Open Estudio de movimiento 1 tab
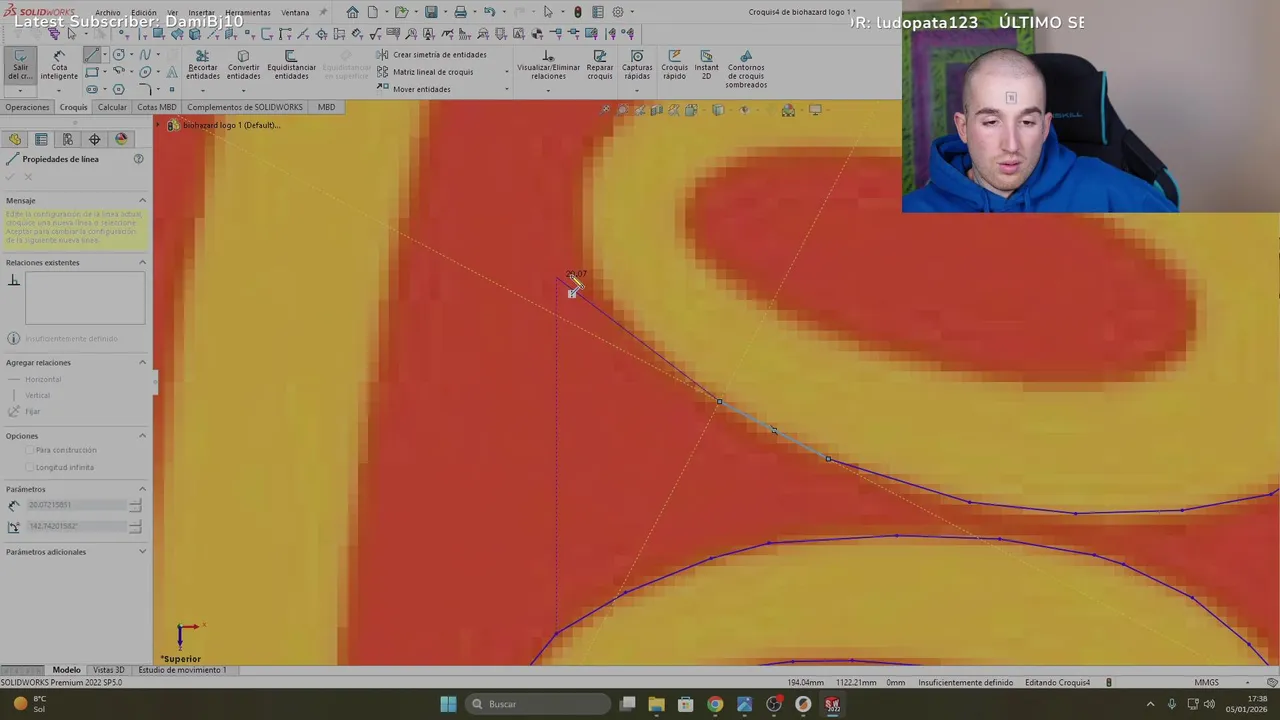Viewport: 1280px width, 720px height. pyautogui.click(x=183, y=670)
